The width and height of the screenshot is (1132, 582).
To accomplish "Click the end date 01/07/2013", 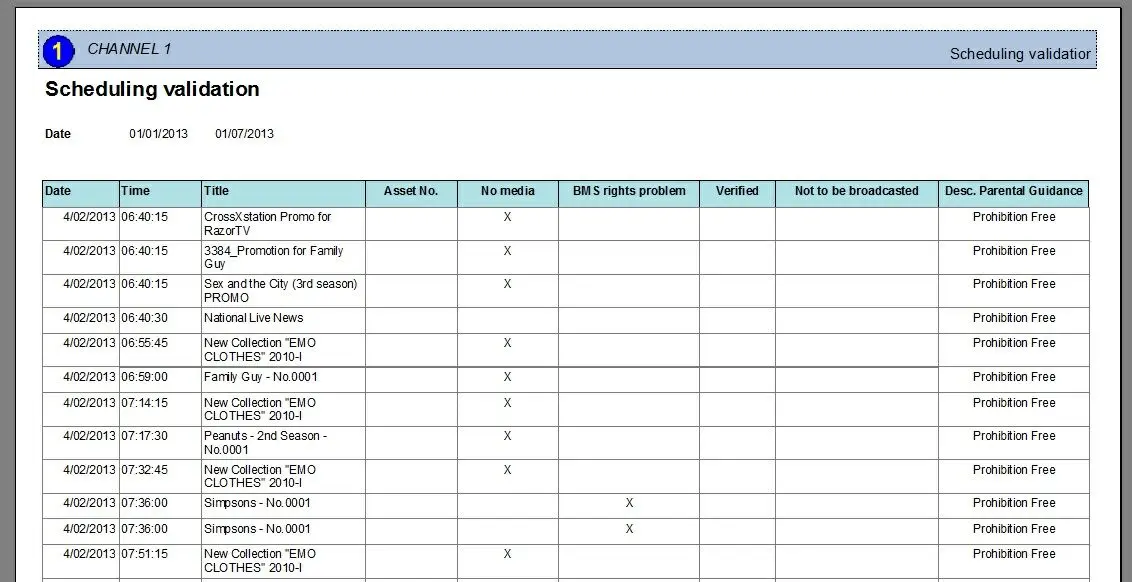I will coord(244,134).
